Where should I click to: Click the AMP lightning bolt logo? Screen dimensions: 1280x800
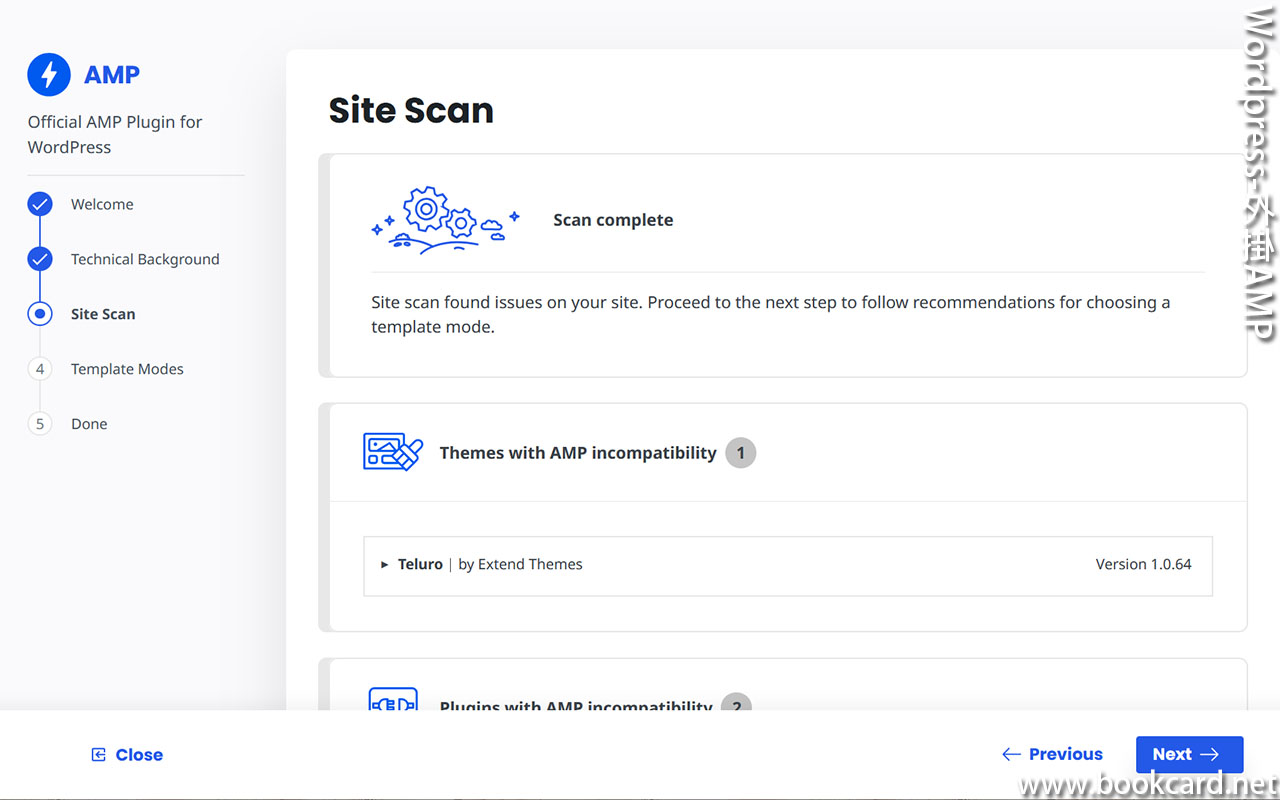click(x=48, y=74)
